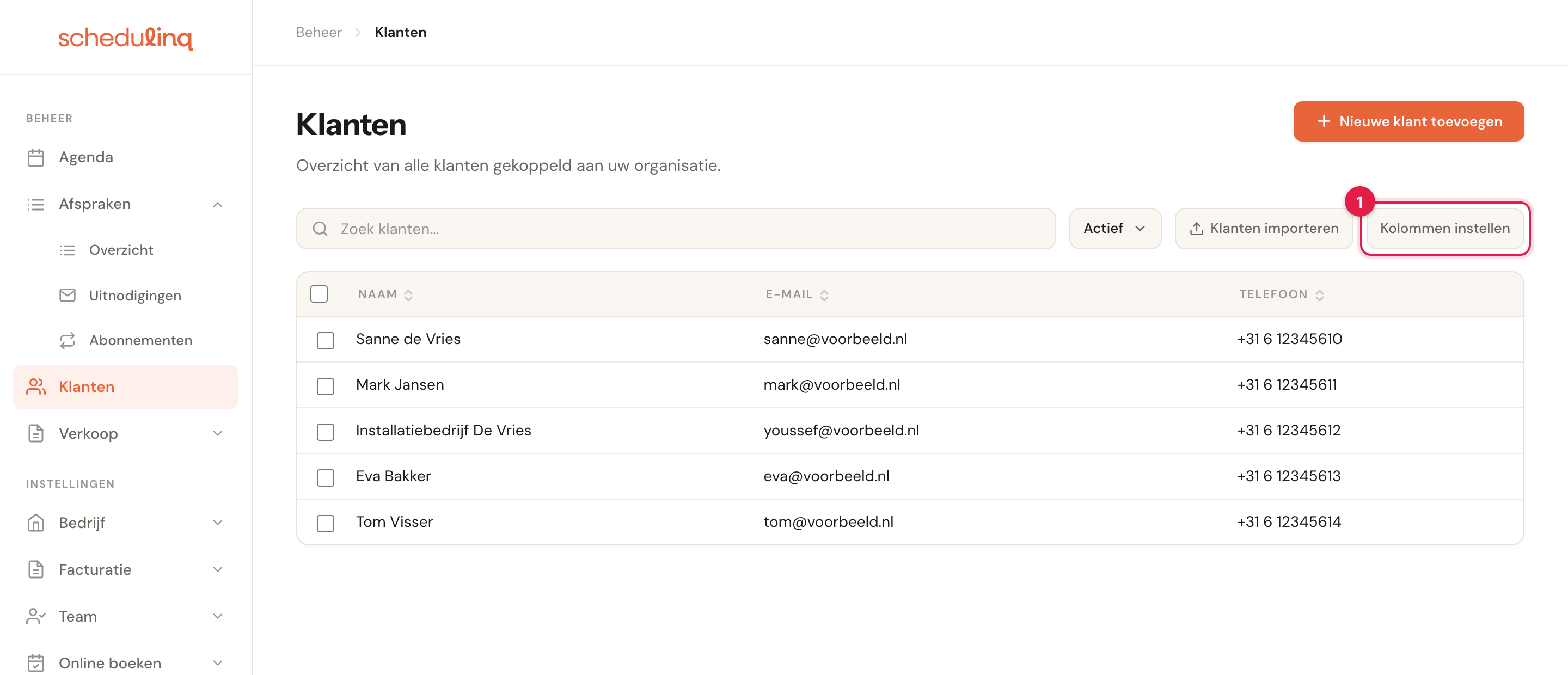Click Klanten importeren button
This screenshot has height=675, width=1568.
click(1264, 229)
